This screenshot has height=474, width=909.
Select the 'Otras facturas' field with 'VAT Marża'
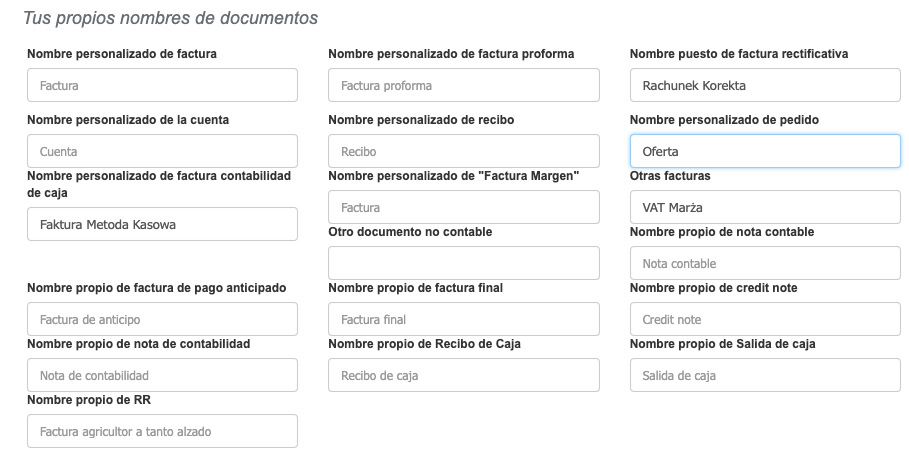(765, 207)
